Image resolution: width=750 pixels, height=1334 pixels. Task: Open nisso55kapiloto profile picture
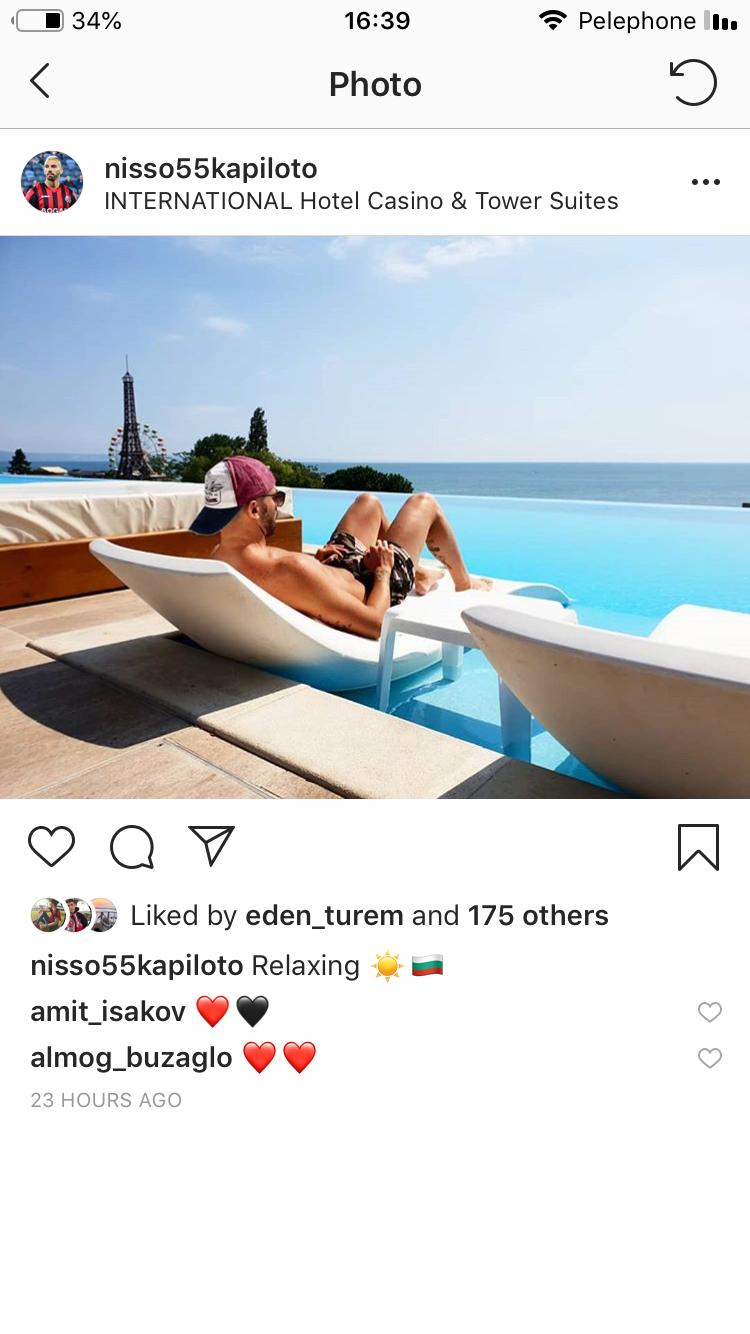click(52, 183)
